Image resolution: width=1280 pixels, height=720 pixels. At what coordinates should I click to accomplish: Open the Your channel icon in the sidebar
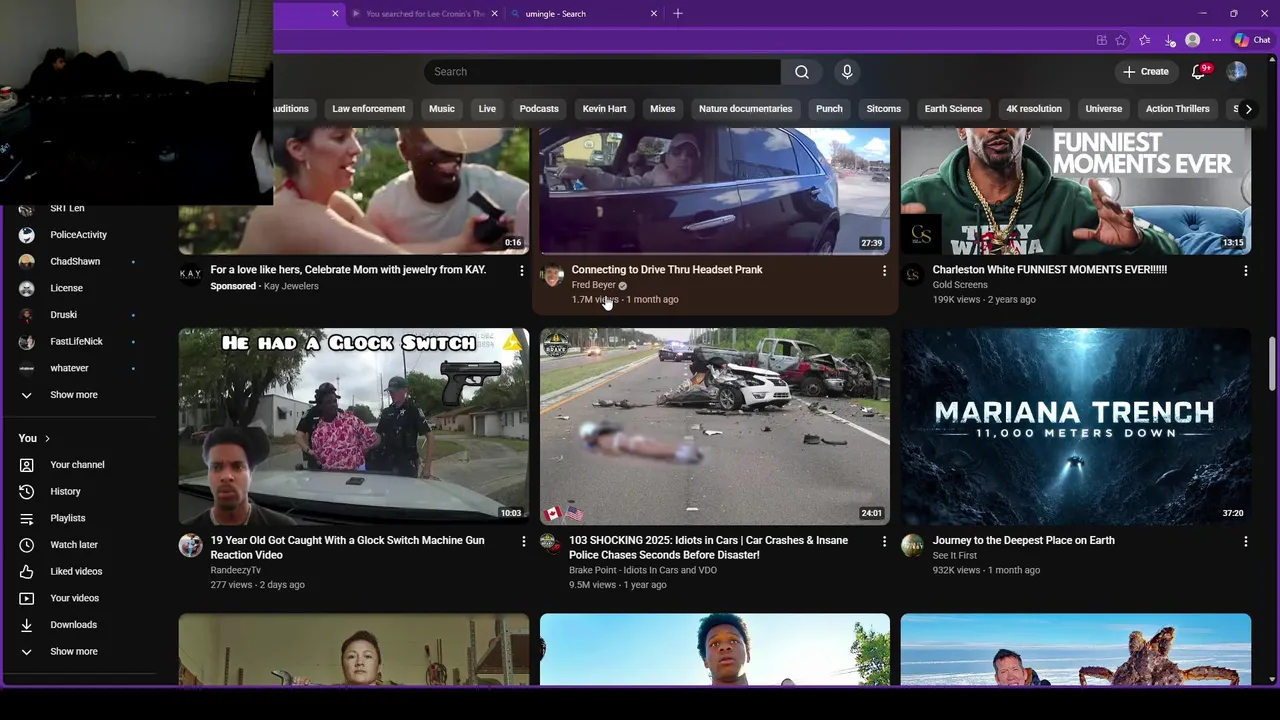coord(27,465)
